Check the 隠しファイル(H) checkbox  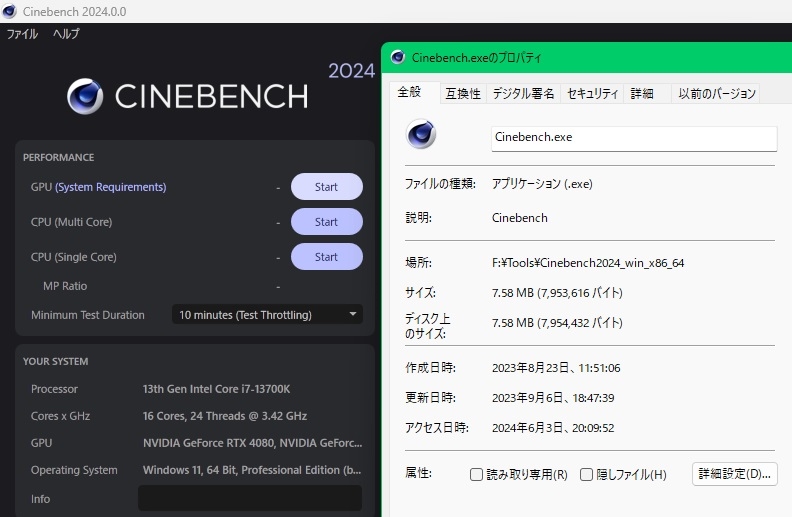pos(586,475)
